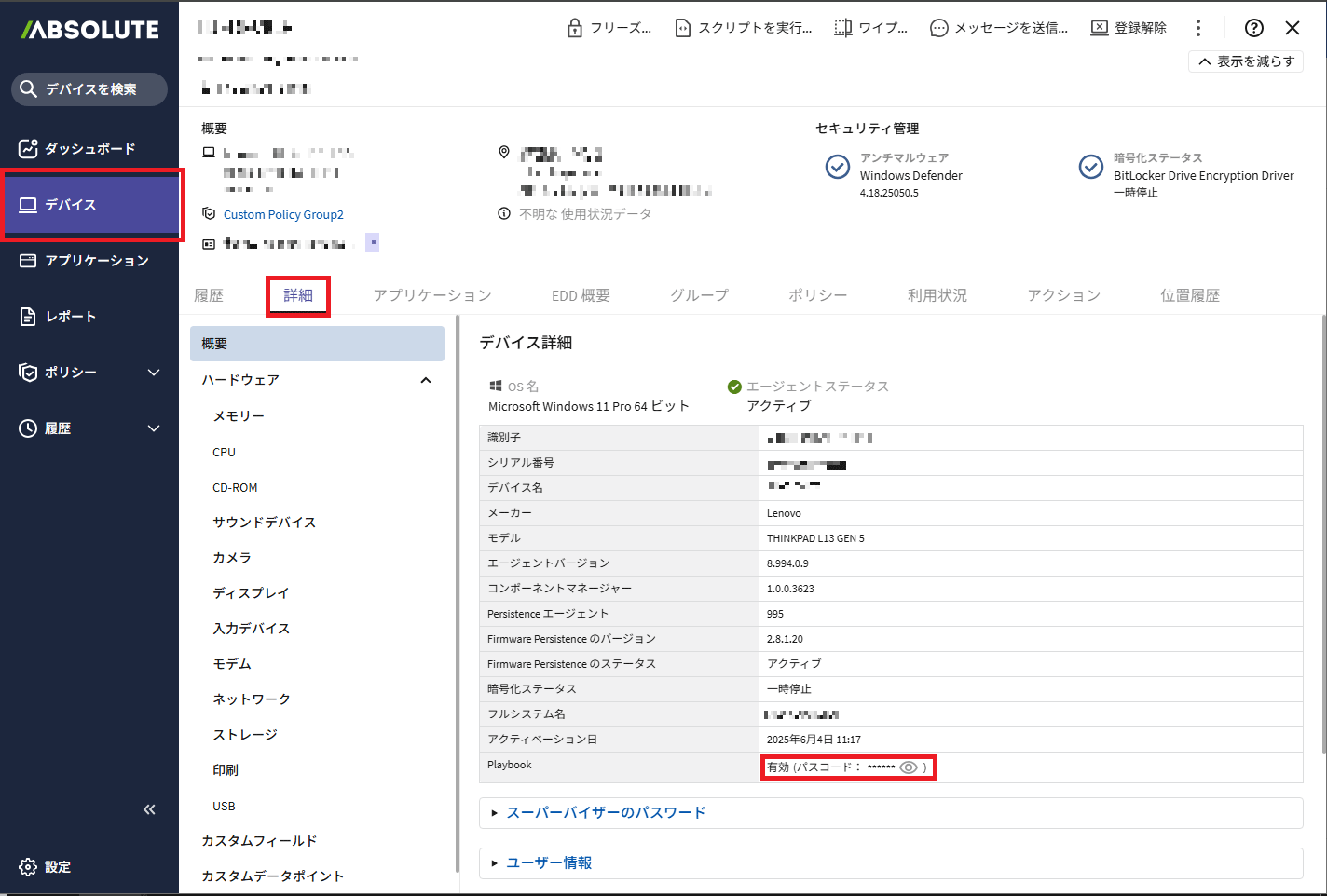Screen dimensions: 1327x896
Task: Open the Custom Policy Group2 link
Action: [283, 215]
